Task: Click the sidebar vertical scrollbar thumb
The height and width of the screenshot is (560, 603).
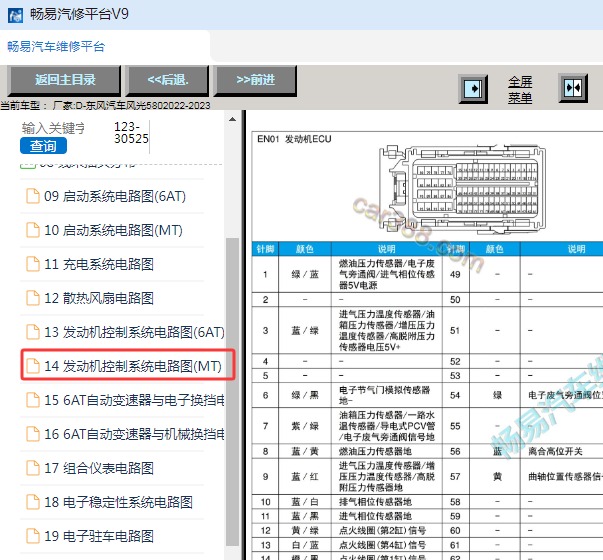Action: (232, 392)
